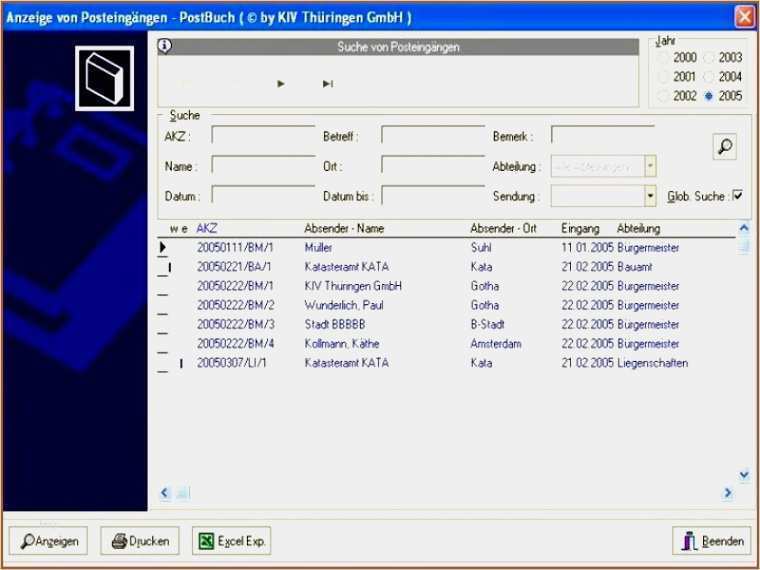Image resolution: width=760 pixels, height=570 pixels.
Task: Select row 20050111/BM/1
Action: 446,248
